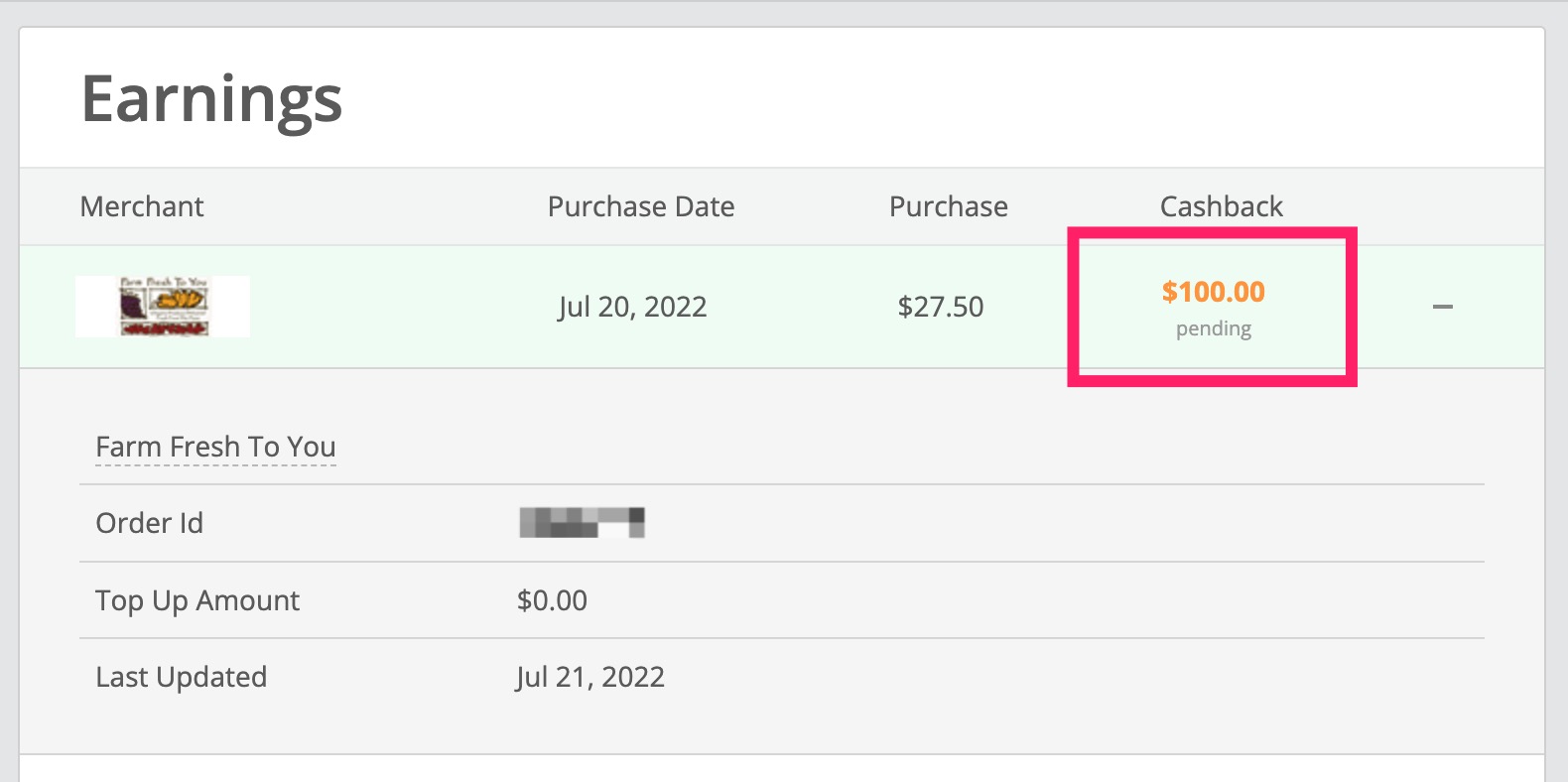Click the Last Updated label
Viewport: 1568px width, 782px height.
pos(181,677)
